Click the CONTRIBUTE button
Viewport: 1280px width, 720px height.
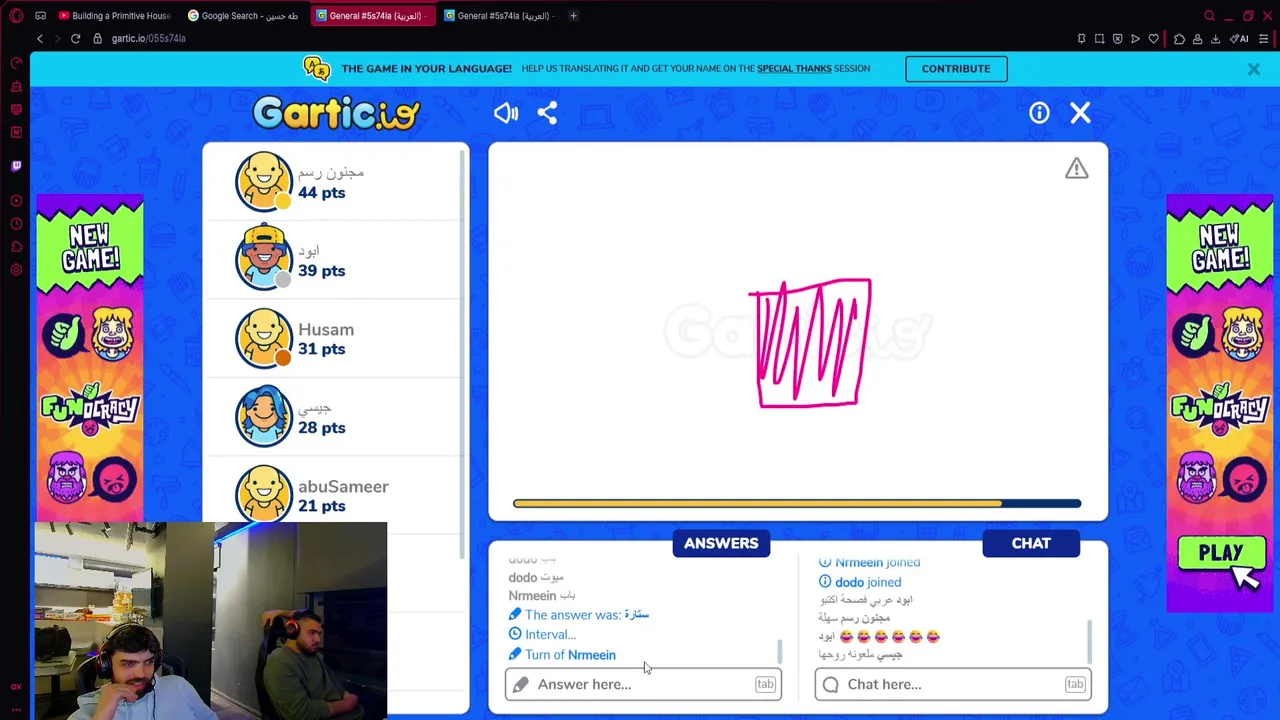click(956, 69)
